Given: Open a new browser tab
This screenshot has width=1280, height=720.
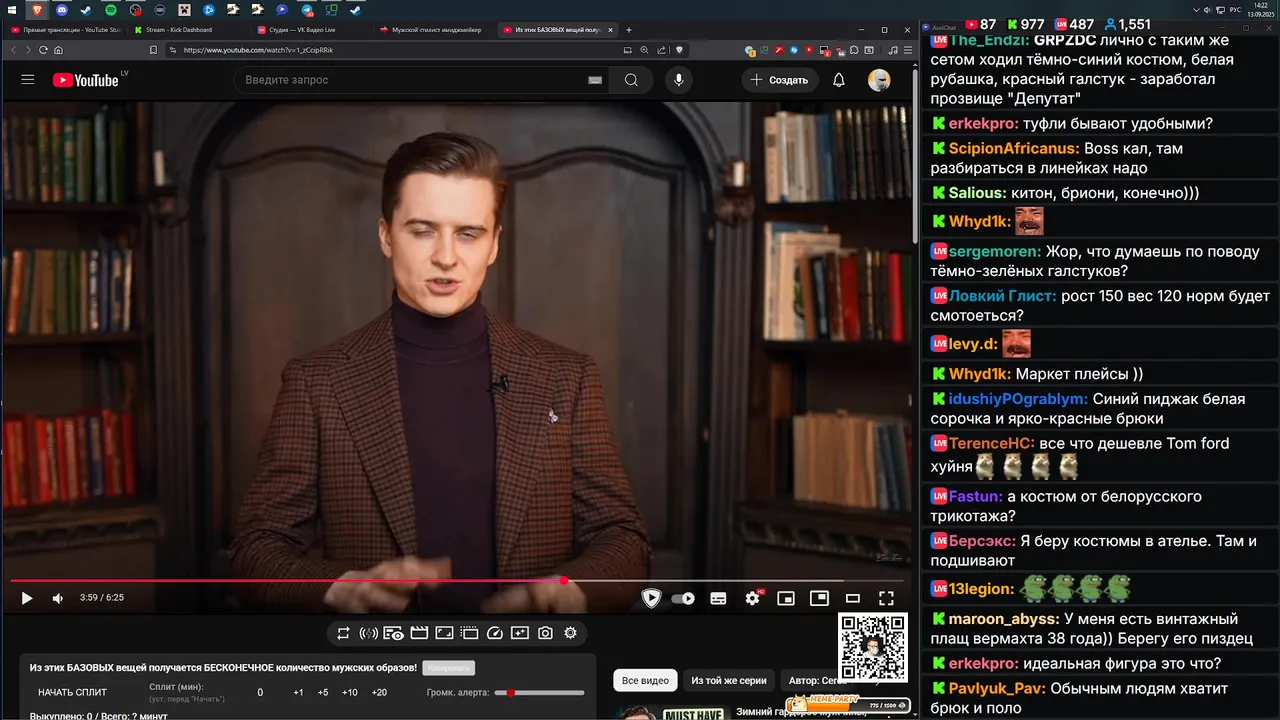Looking at the screenshot, I should point(629,30).
